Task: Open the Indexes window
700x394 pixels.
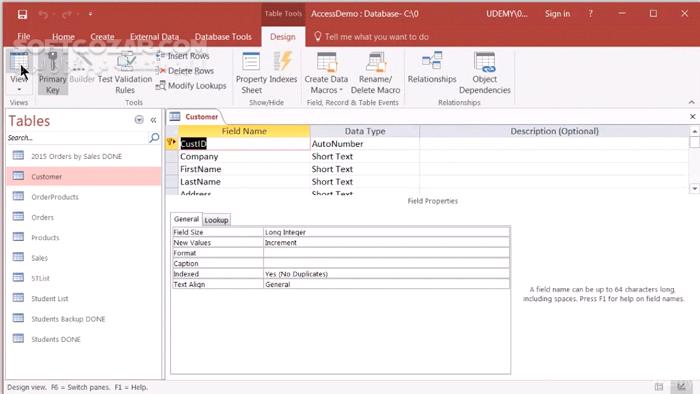Action: pyautogui.click(x=283, y=67)
